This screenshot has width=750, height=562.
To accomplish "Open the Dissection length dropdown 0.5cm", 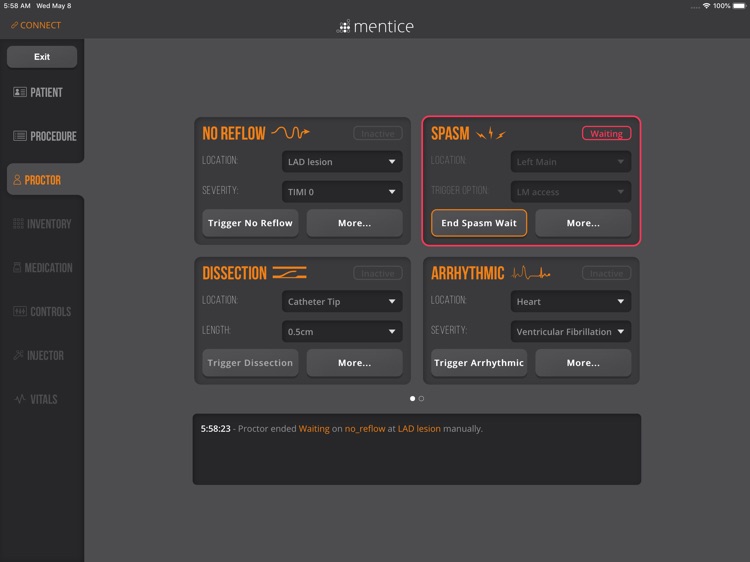I will pyautogui.click(x=342, y=331).
